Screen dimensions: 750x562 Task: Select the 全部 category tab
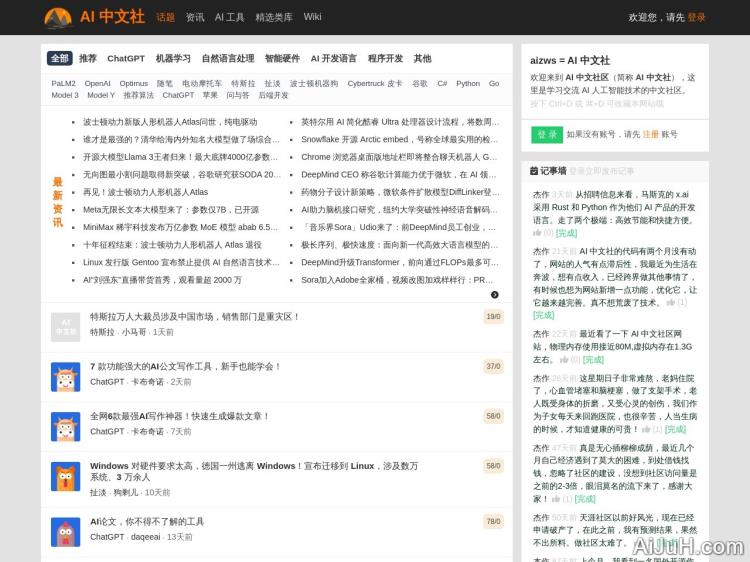60,58
